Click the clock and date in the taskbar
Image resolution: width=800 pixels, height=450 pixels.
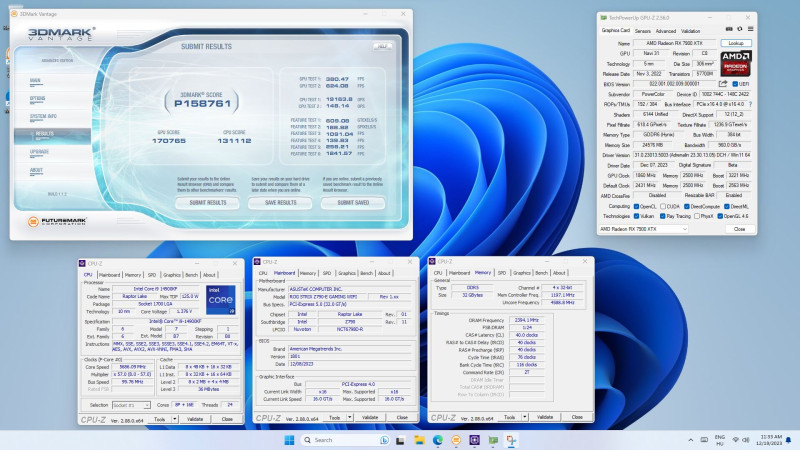tap(771, 440)
